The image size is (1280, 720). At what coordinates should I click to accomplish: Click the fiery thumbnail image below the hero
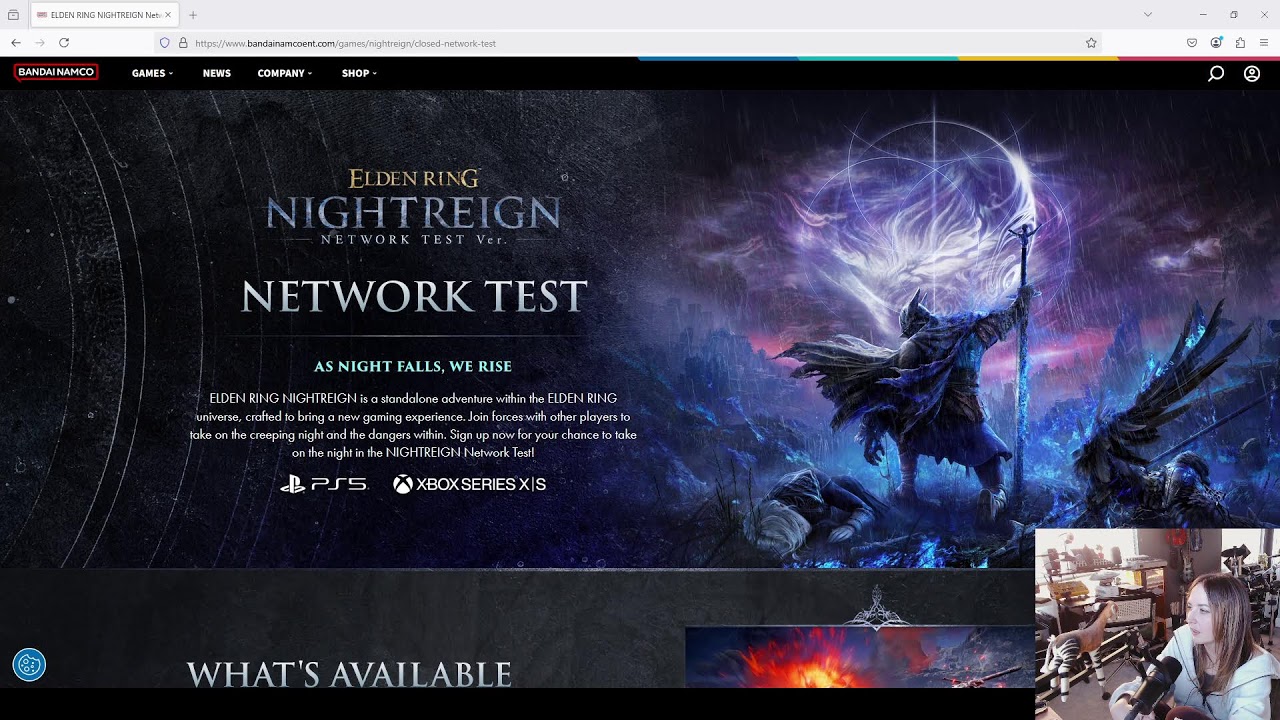(x=859, y=657)
